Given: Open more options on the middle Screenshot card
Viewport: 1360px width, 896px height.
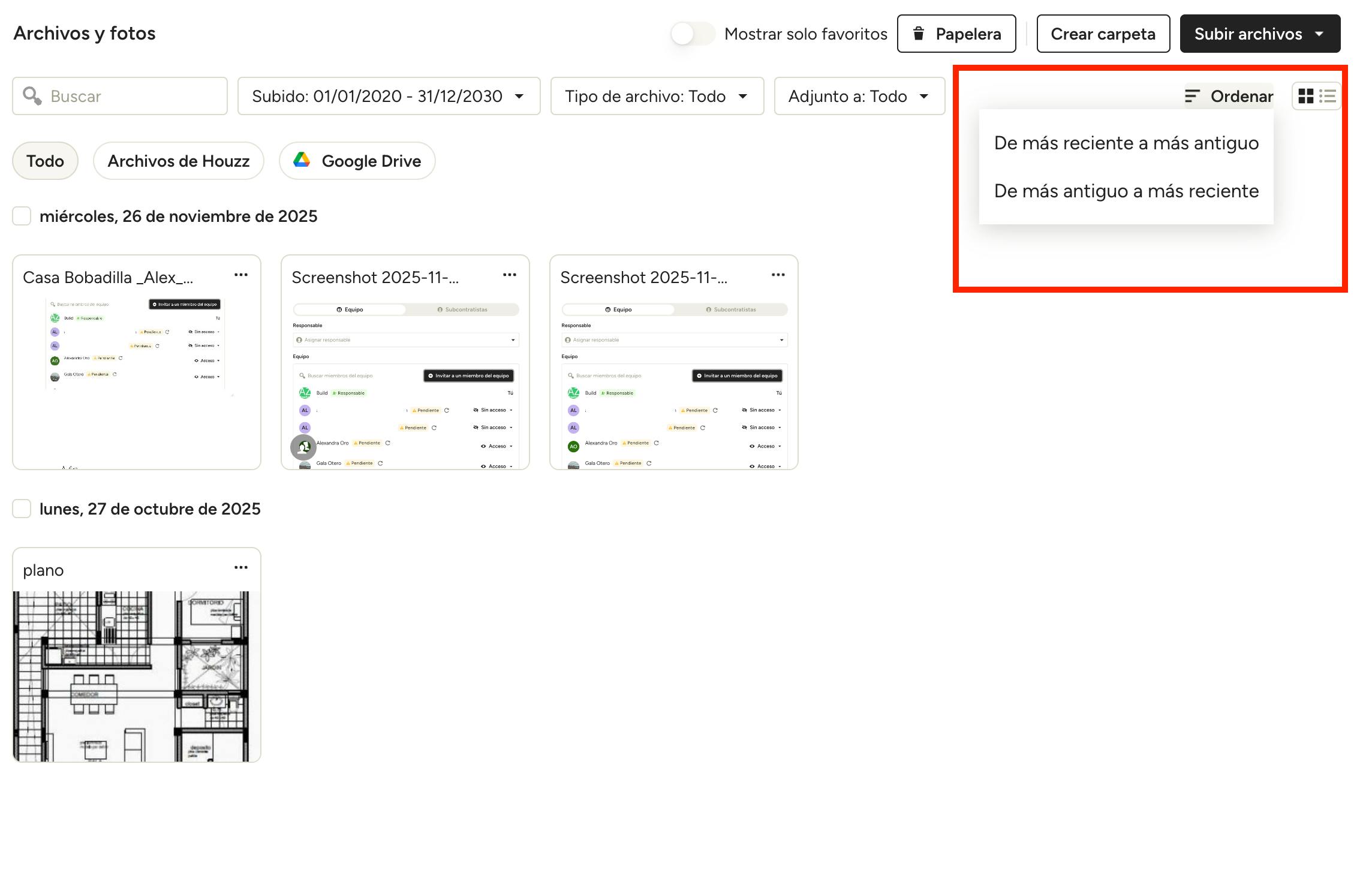Looking at the screenshot, I should click(x=509, y=275).
